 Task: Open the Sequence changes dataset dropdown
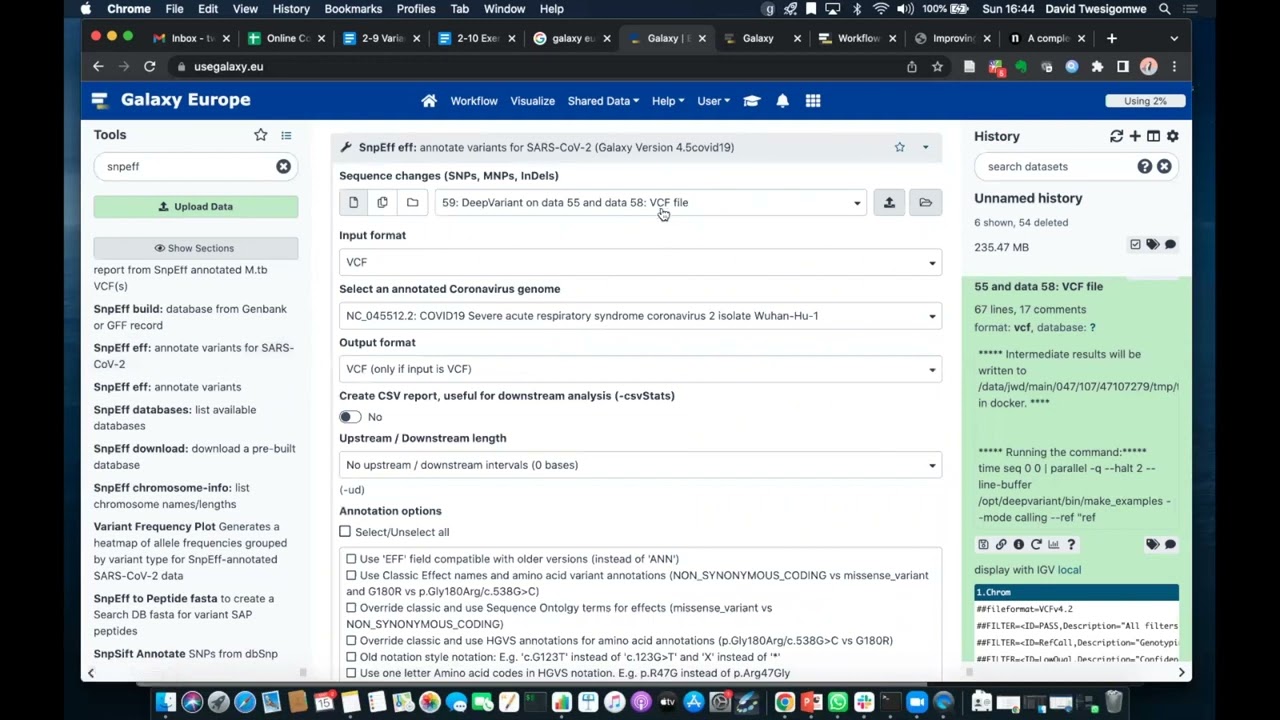[651, 203]
